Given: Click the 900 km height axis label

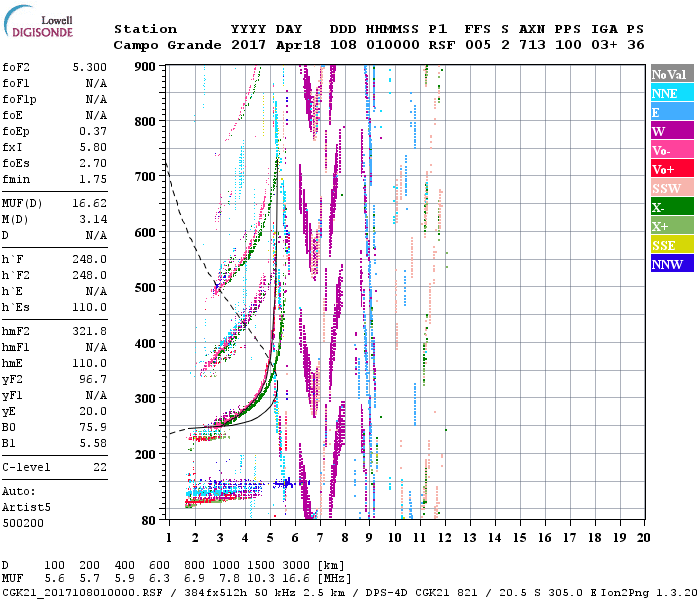Looking at the screenshot, I should tap(145, 67).
